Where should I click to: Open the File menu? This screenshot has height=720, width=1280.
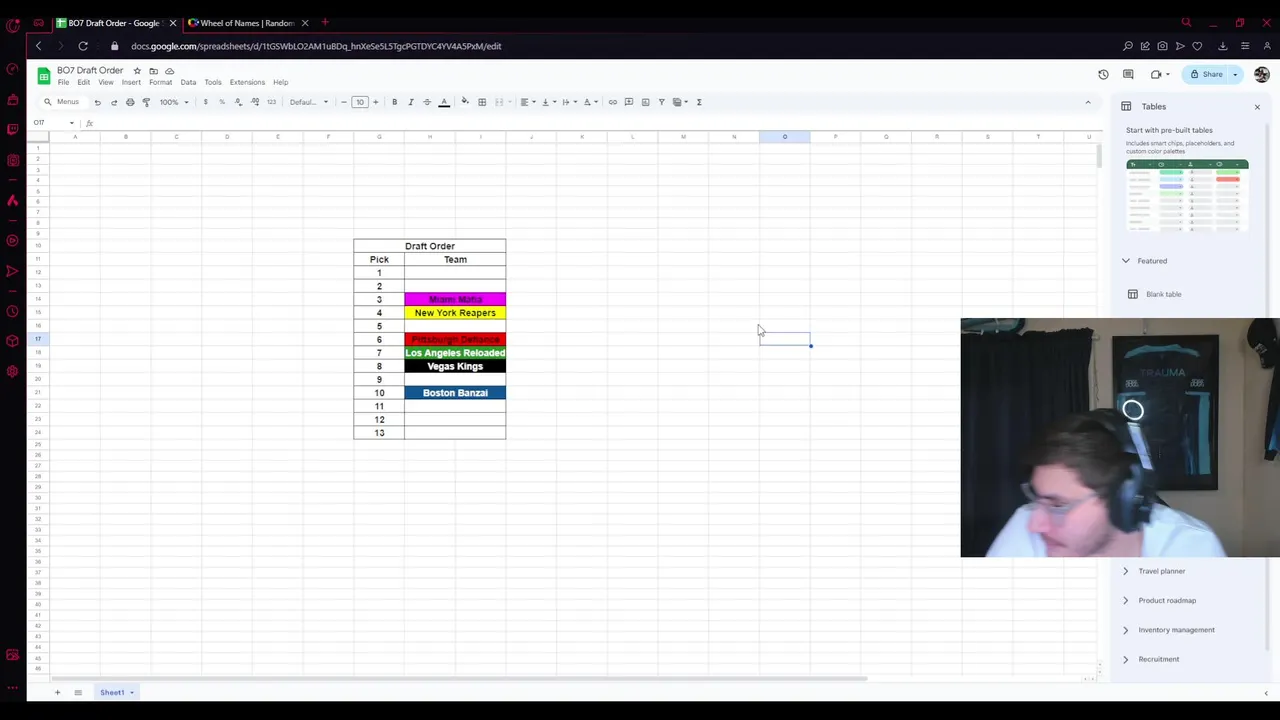[x=63, y=82]
